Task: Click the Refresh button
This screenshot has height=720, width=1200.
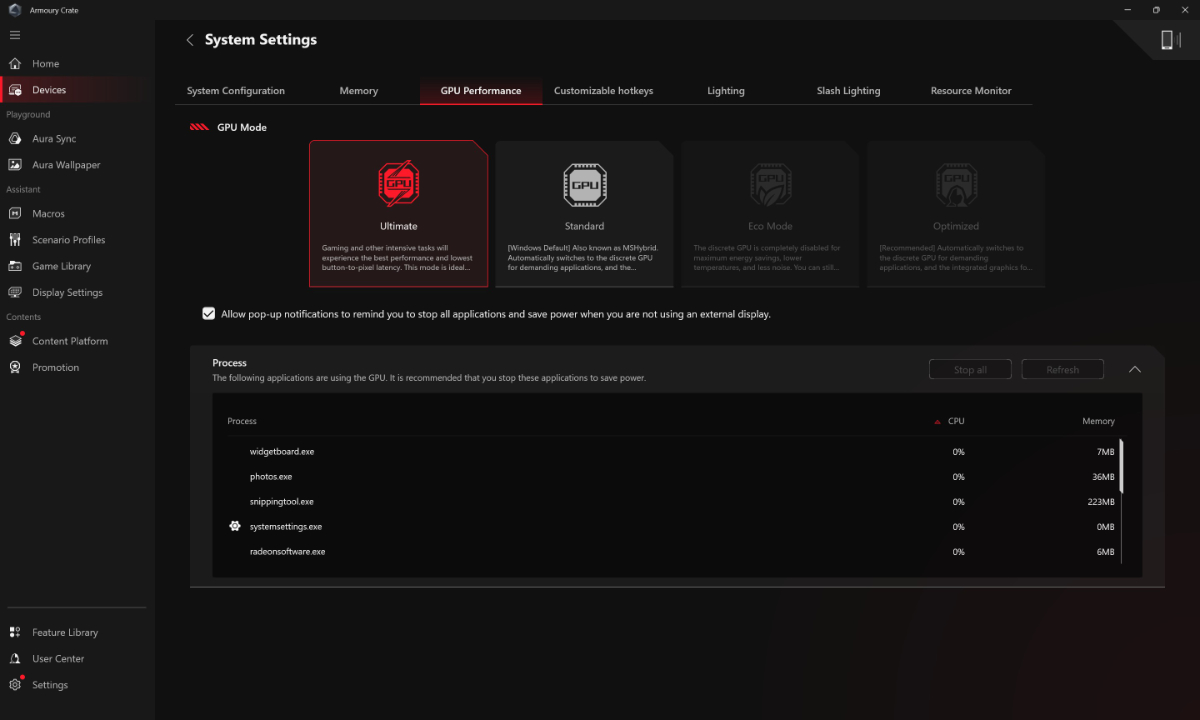Action: coord(1062,370)
